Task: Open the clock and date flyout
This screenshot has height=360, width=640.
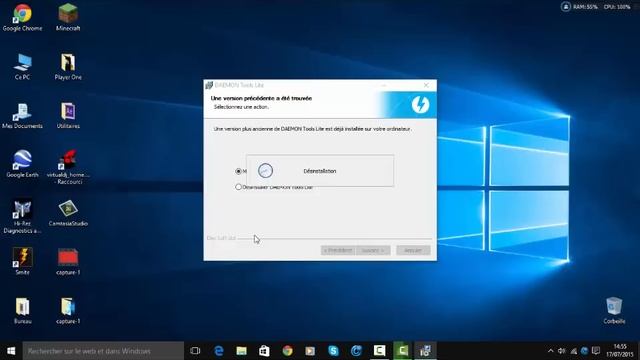Action: pos(620,351)
